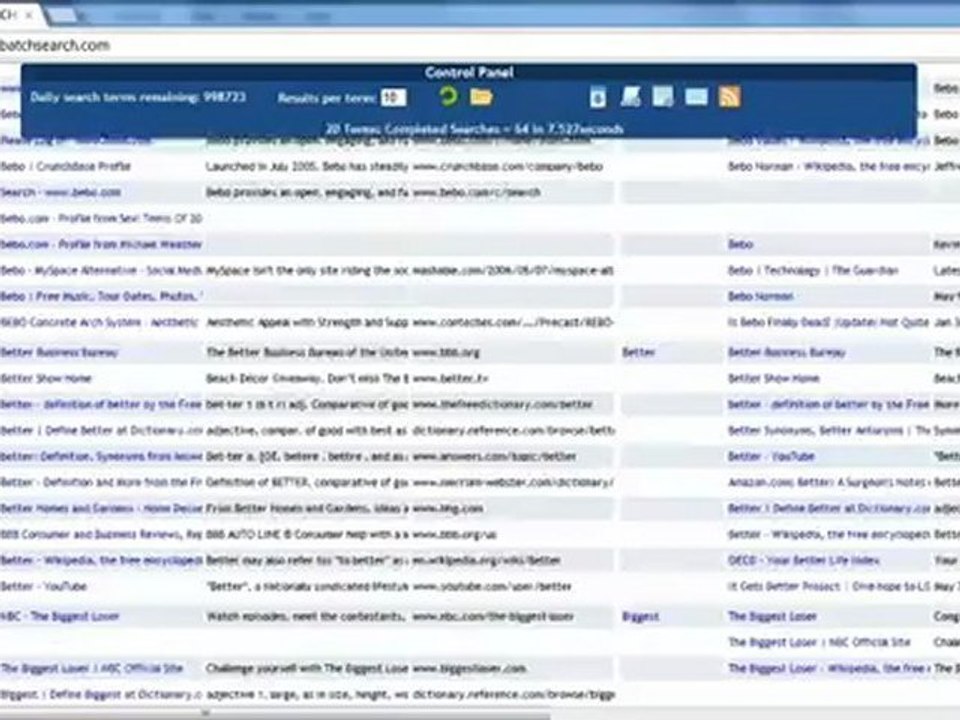
Task: Click URL www.bebo.com/c/search
Action: pyautogui.click(x=476, y=192)
